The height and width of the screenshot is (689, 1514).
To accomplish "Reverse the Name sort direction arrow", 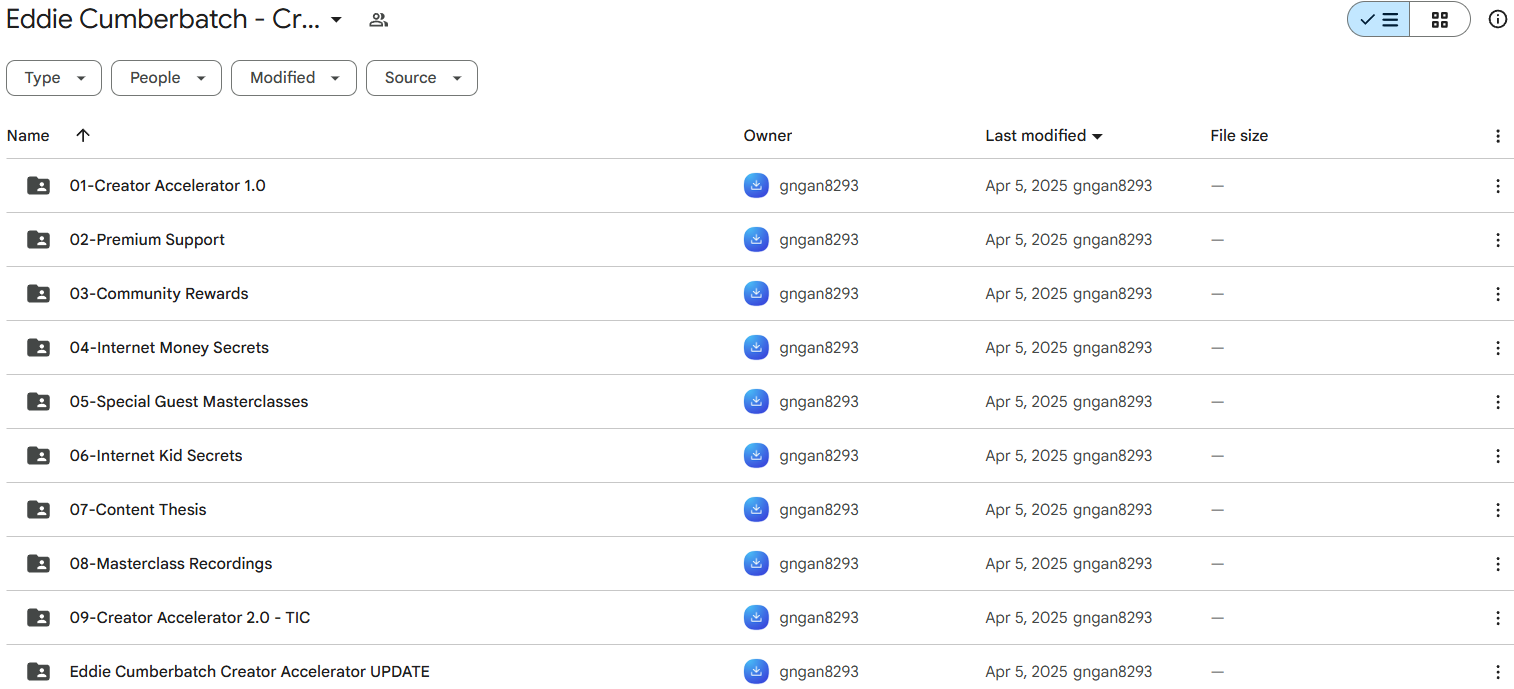I will coord(83,136).
